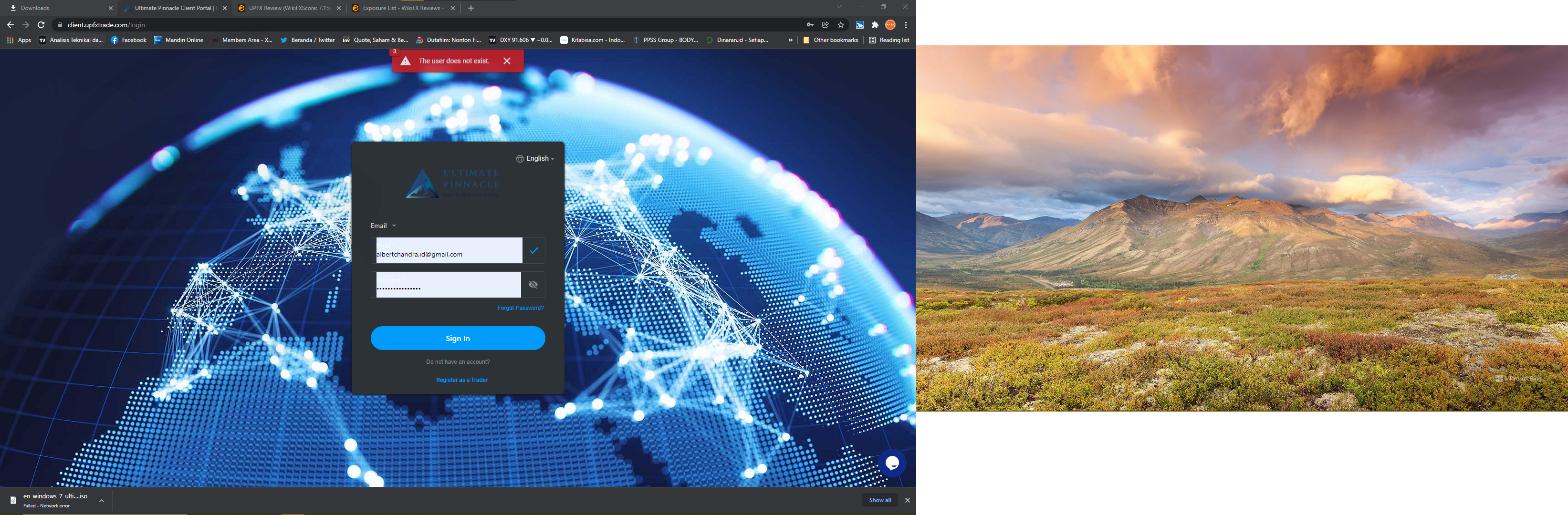Dismiss the user does not exist alert
Screen dimensions: 1568x515
[x=507, y=61]
